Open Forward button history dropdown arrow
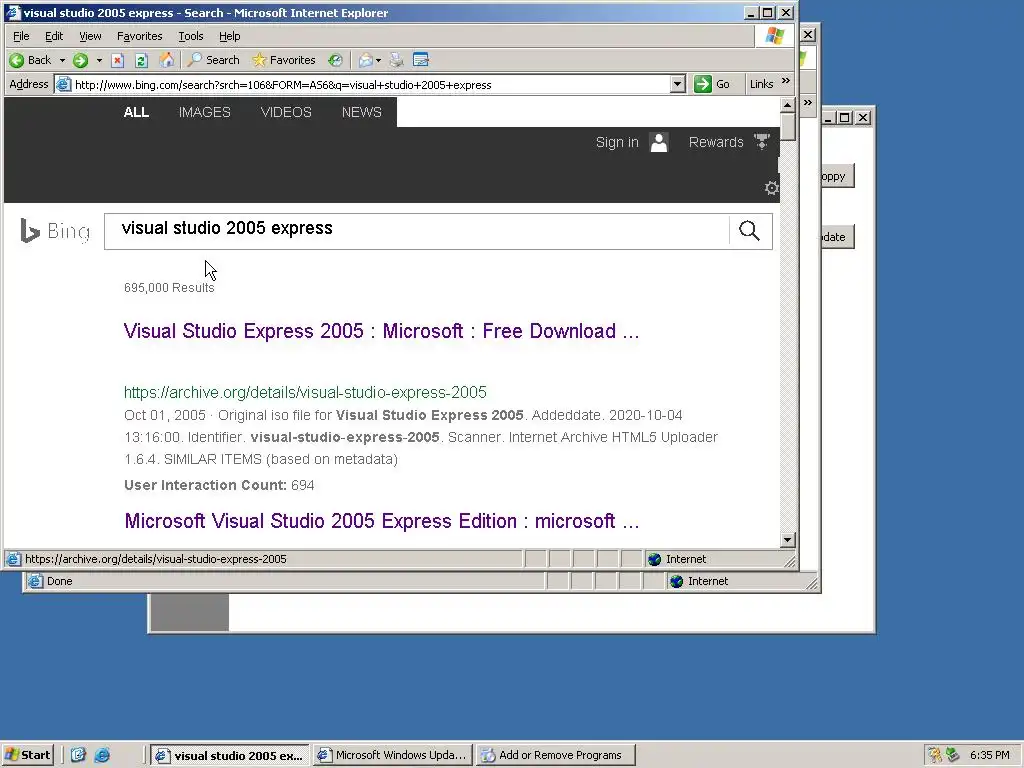 coord(99,60)
